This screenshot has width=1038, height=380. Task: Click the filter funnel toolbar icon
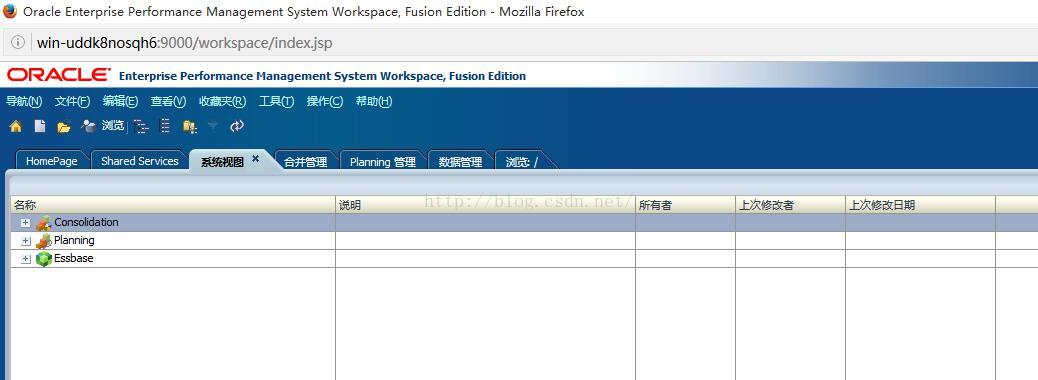[212, 126]
